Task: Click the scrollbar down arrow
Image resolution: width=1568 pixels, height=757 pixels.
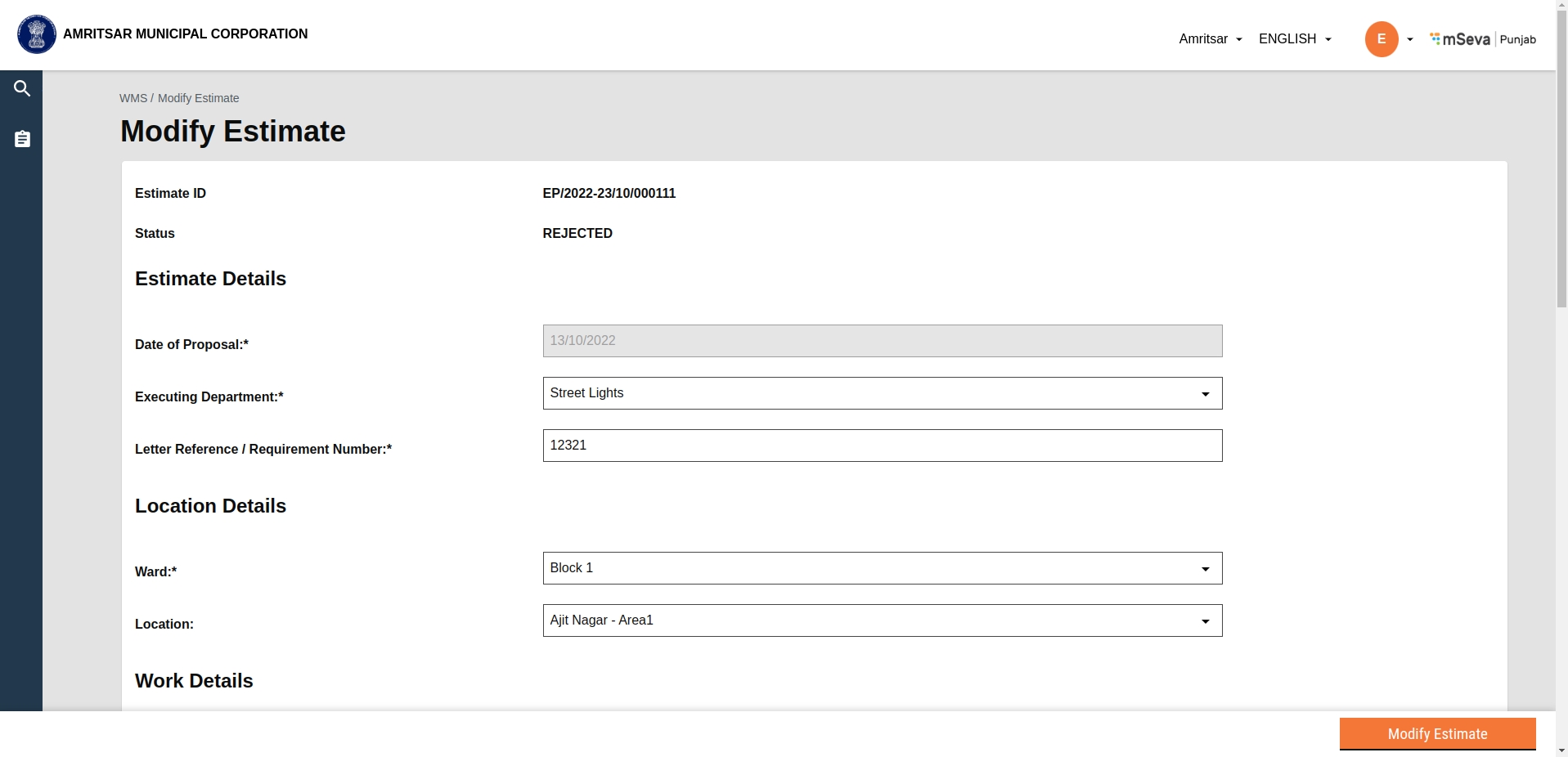Action: pyautogui.click(x=1561, y=750)
